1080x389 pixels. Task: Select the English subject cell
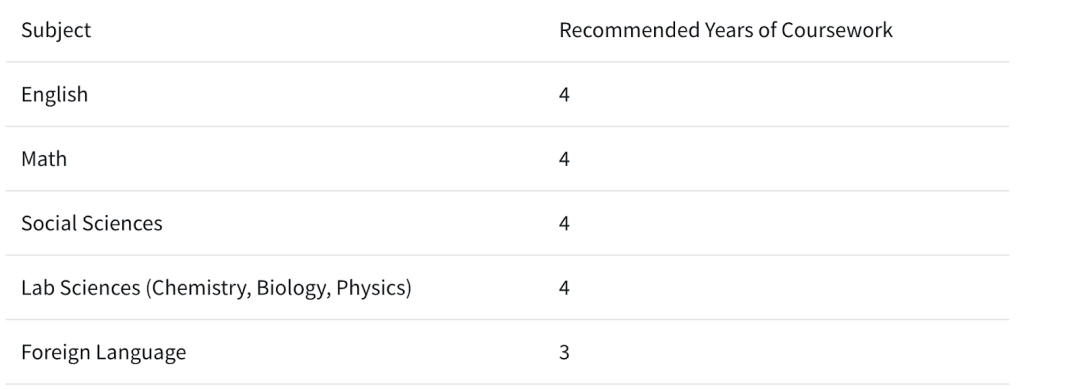click(54, 94)
